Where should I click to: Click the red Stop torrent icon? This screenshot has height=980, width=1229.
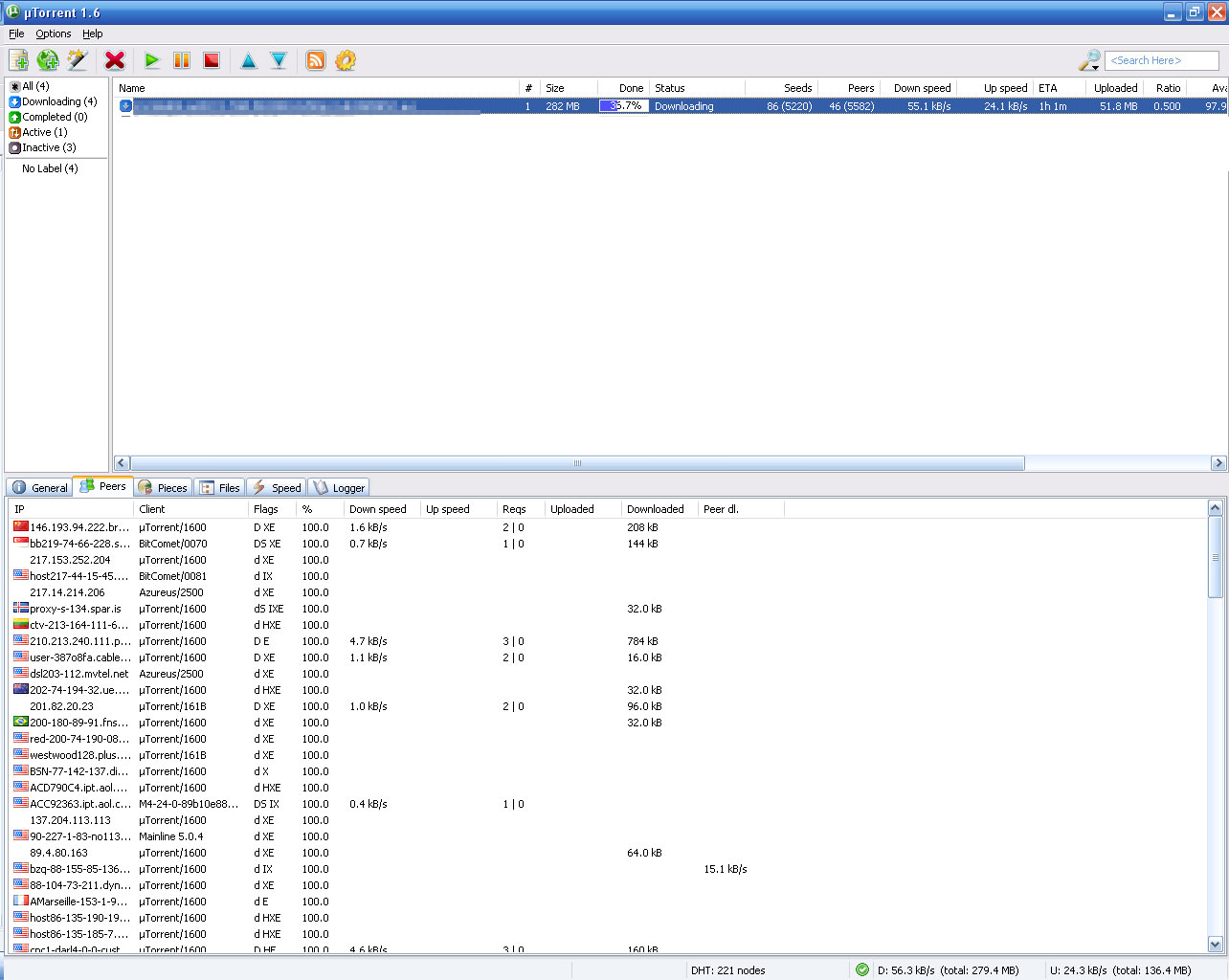[212, 60]
